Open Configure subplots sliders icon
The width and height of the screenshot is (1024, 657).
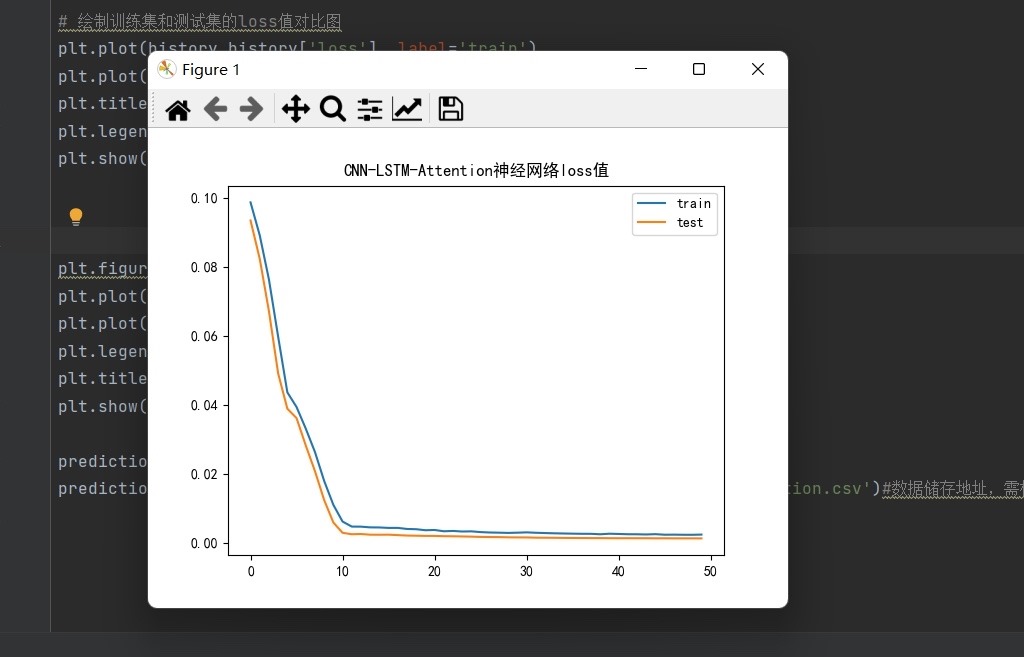(x=370, y=109)
